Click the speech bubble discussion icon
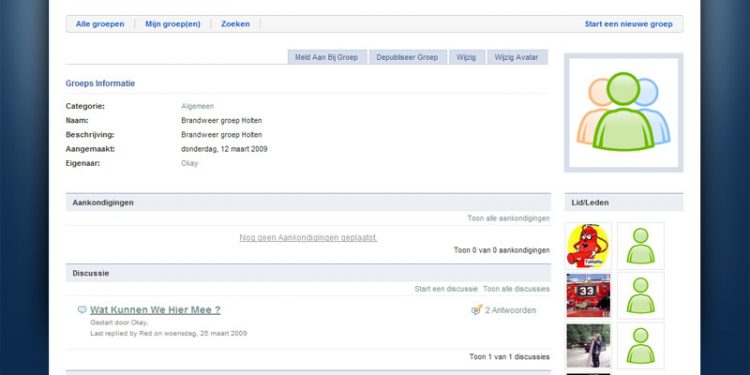The width and height of the screenshot is (750, 375). tap(82, 309)
